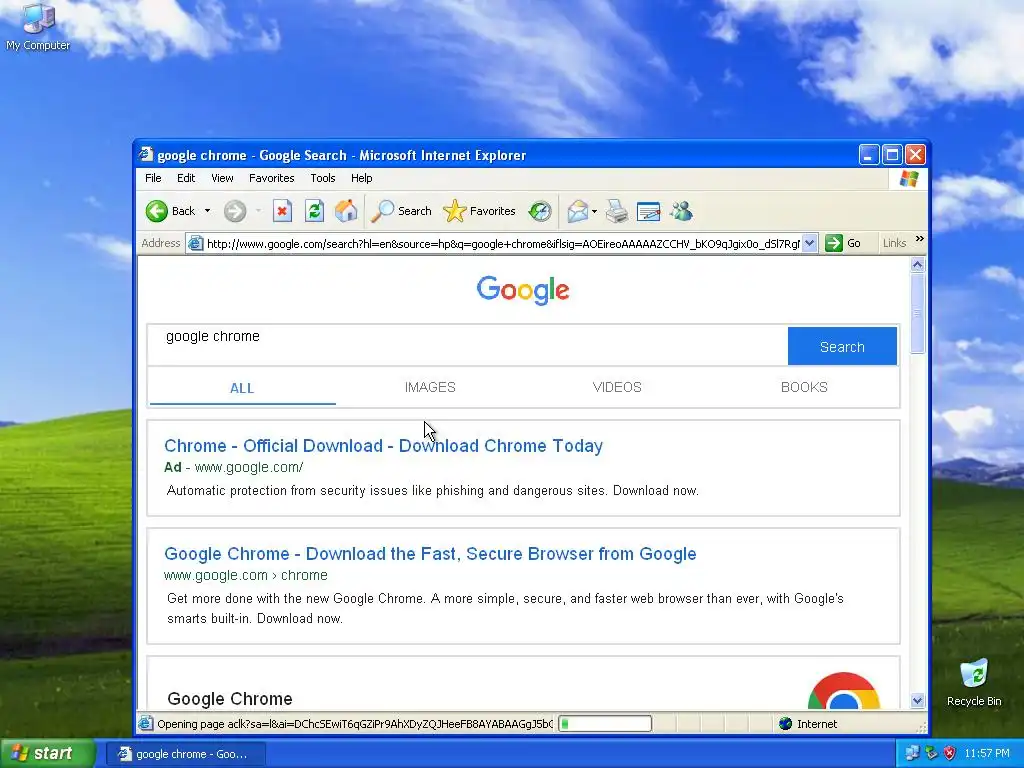Open the Edit menu
The height and width of the screenshot is (768, 1024).
point(186,178)
